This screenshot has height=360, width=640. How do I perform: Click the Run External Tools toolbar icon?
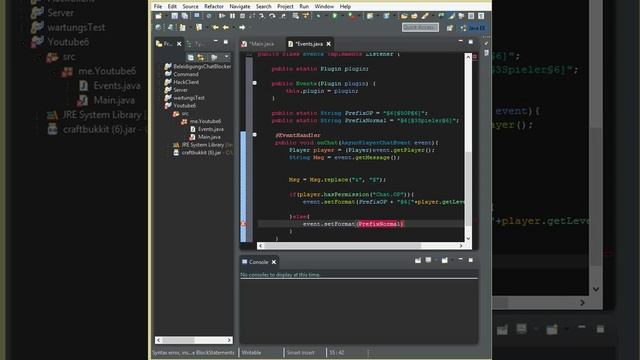coord(351,16)
